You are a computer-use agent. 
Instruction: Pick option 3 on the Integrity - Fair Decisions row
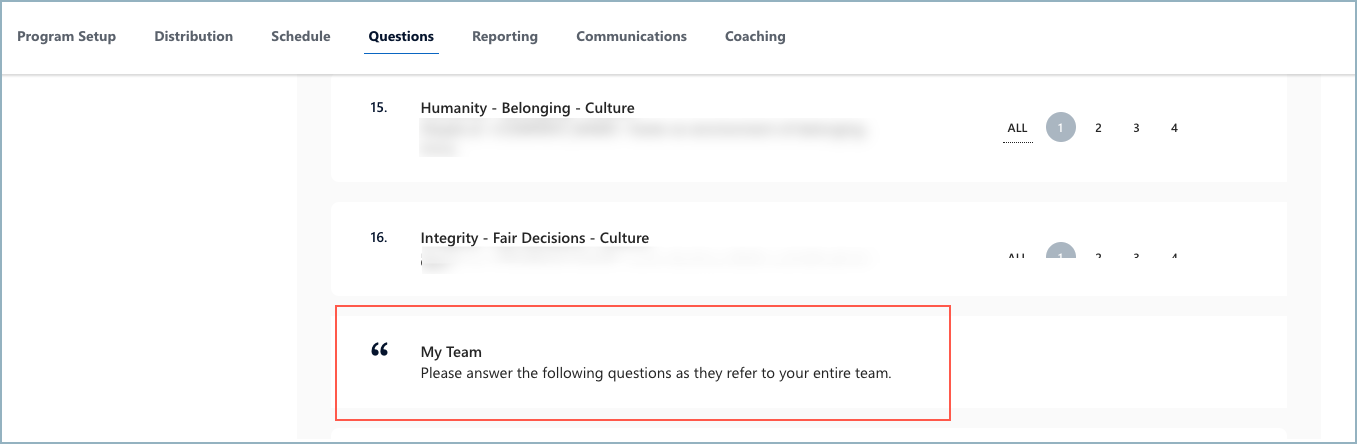pyautogui.click(x=1136, y=257)
